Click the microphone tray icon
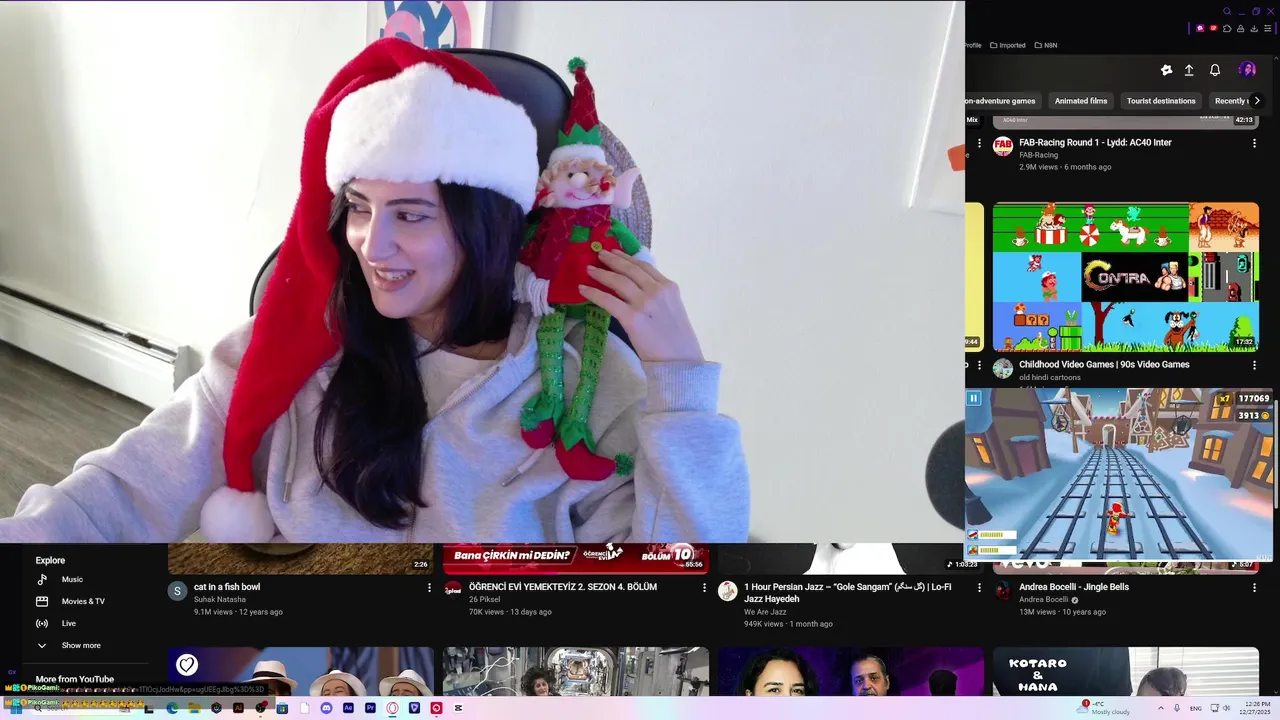1280x720 pixels. pos(1178,708)
